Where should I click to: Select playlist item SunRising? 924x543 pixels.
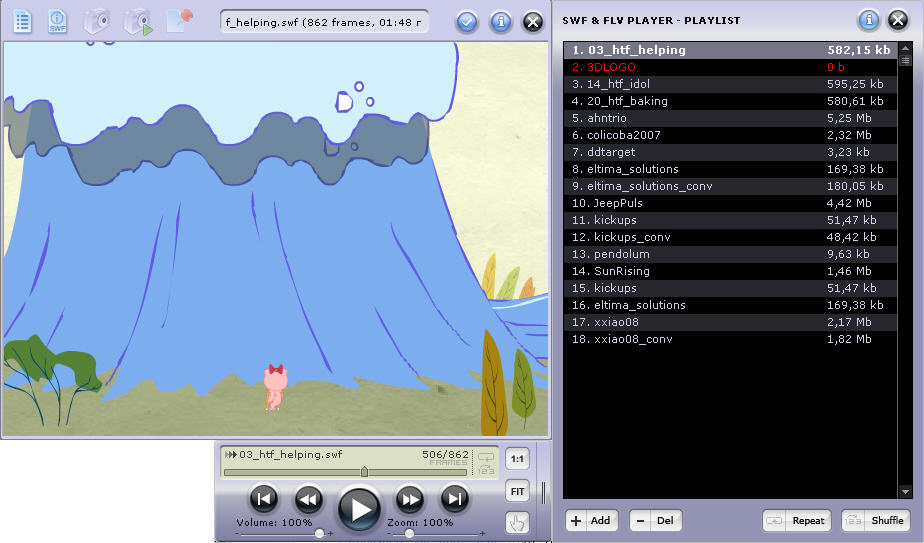[x=730, y=271]
